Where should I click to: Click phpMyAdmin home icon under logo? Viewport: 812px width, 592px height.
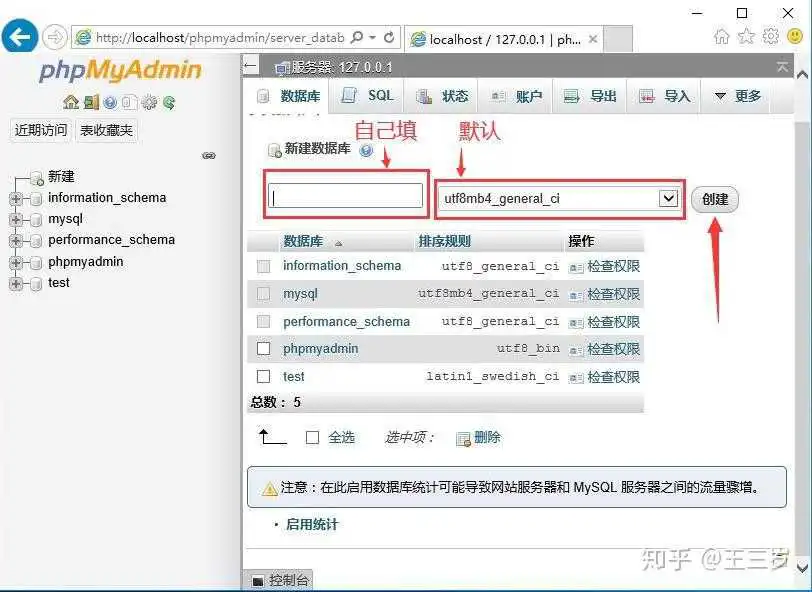pyautogui.click(x=70, y=103)
